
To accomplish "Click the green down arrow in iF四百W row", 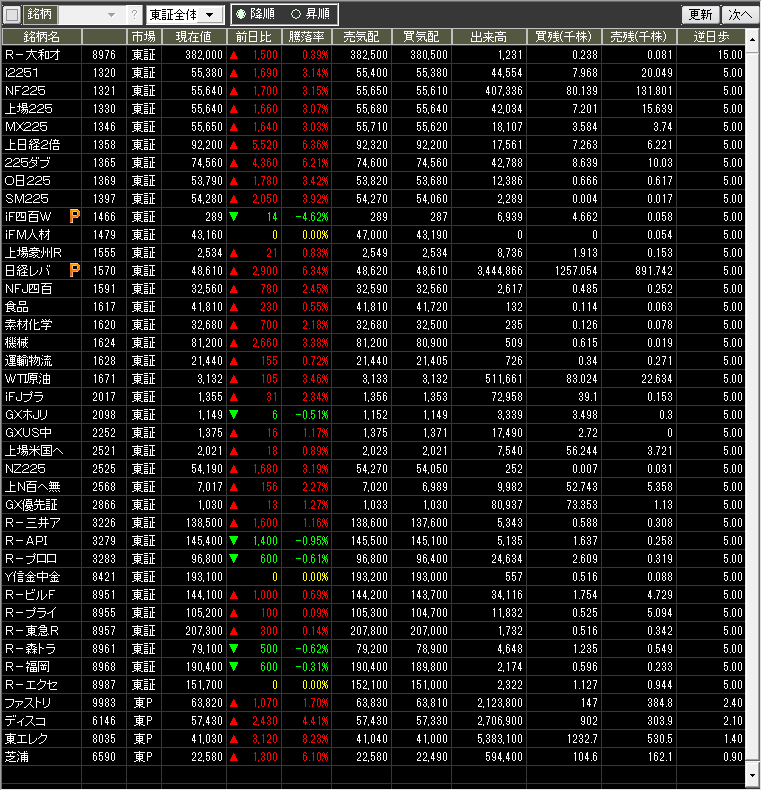I will [x=234, y=216].
